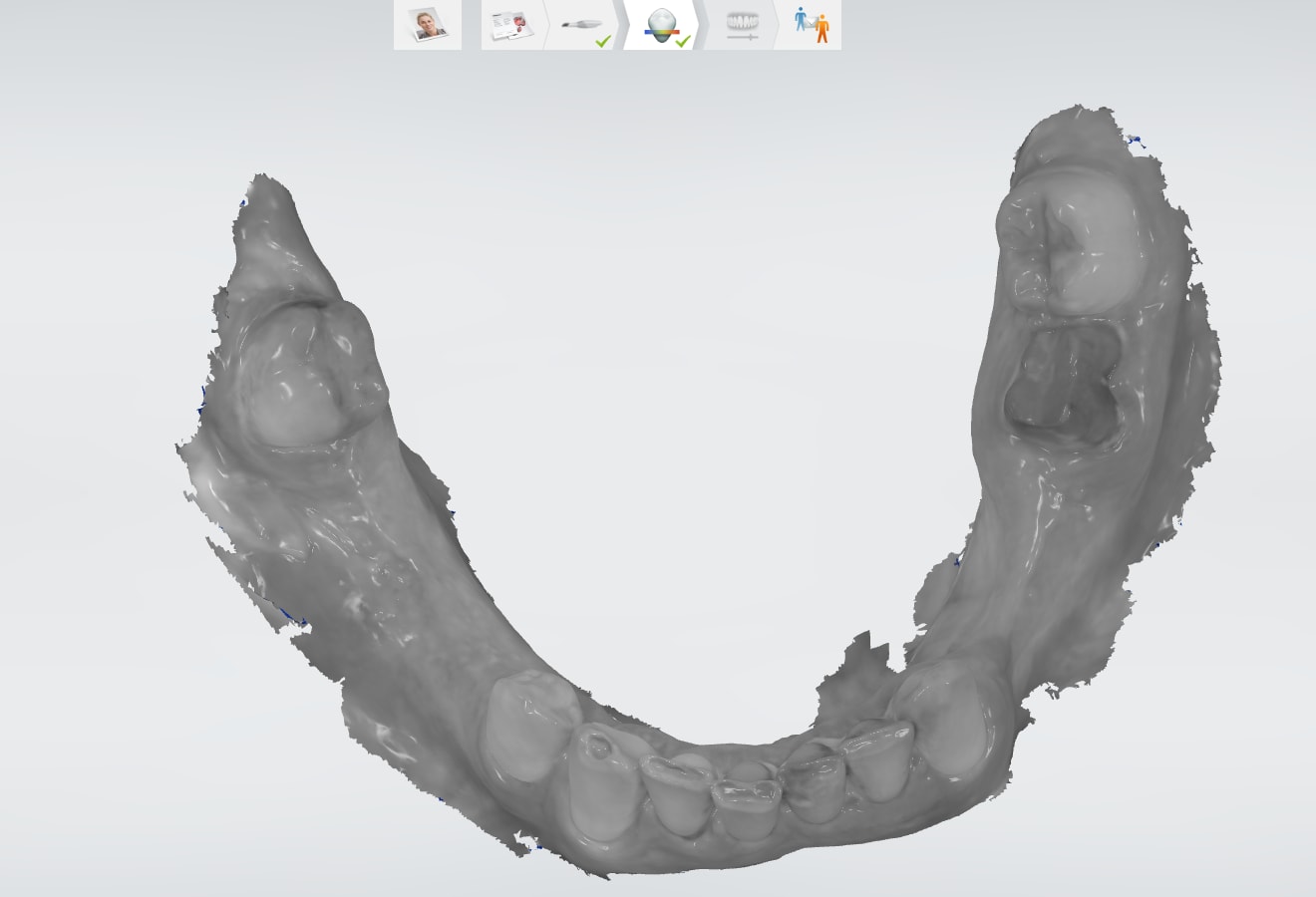Click the middle lower central incisor
Viewport: 1316px width, 897px height.
[745, 807]
